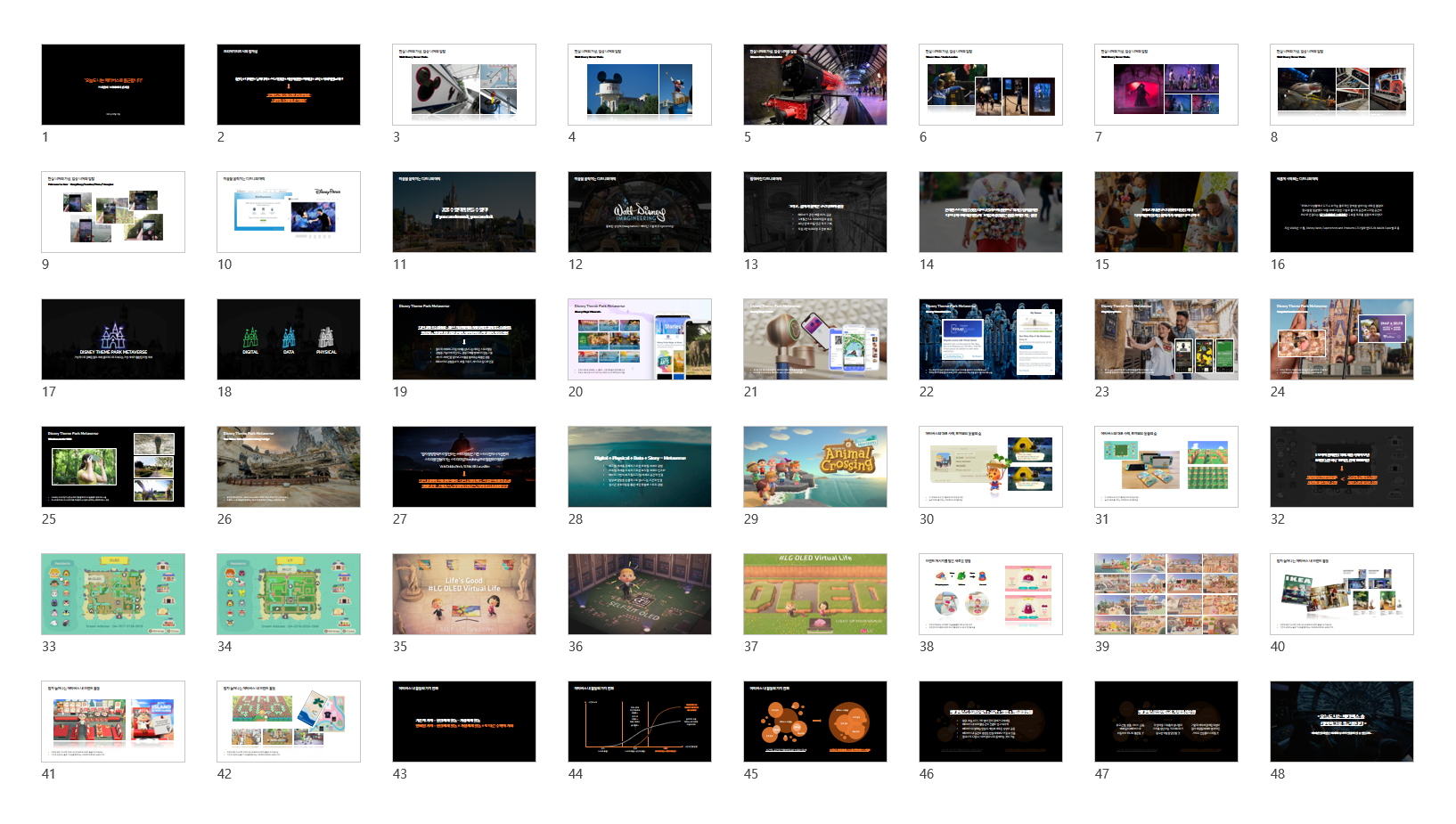Select slide 25 thumbnail
This screenshot has height=824, width=1456.
click(x=113, y=467)
